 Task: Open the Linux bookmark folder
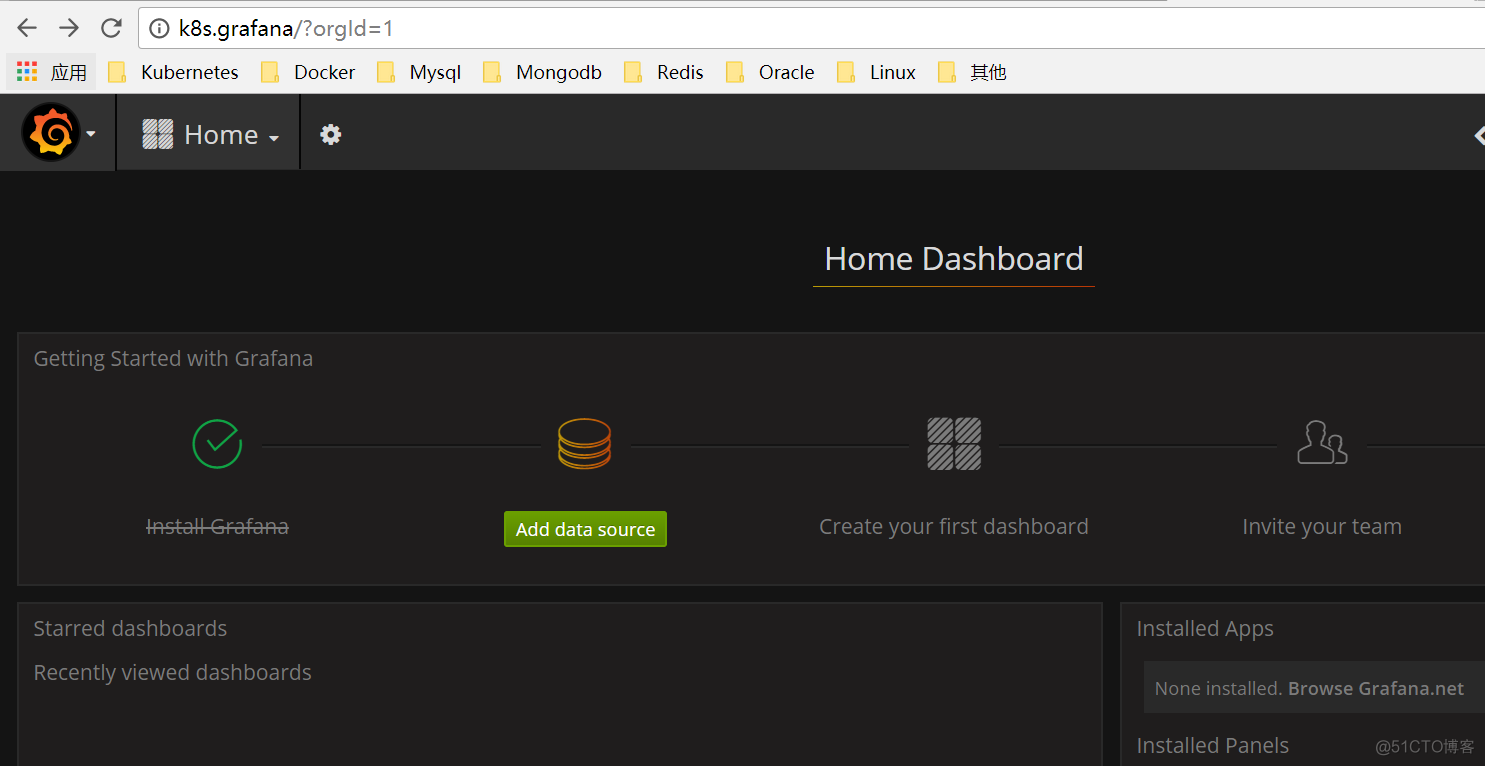(x=877, y=72)
